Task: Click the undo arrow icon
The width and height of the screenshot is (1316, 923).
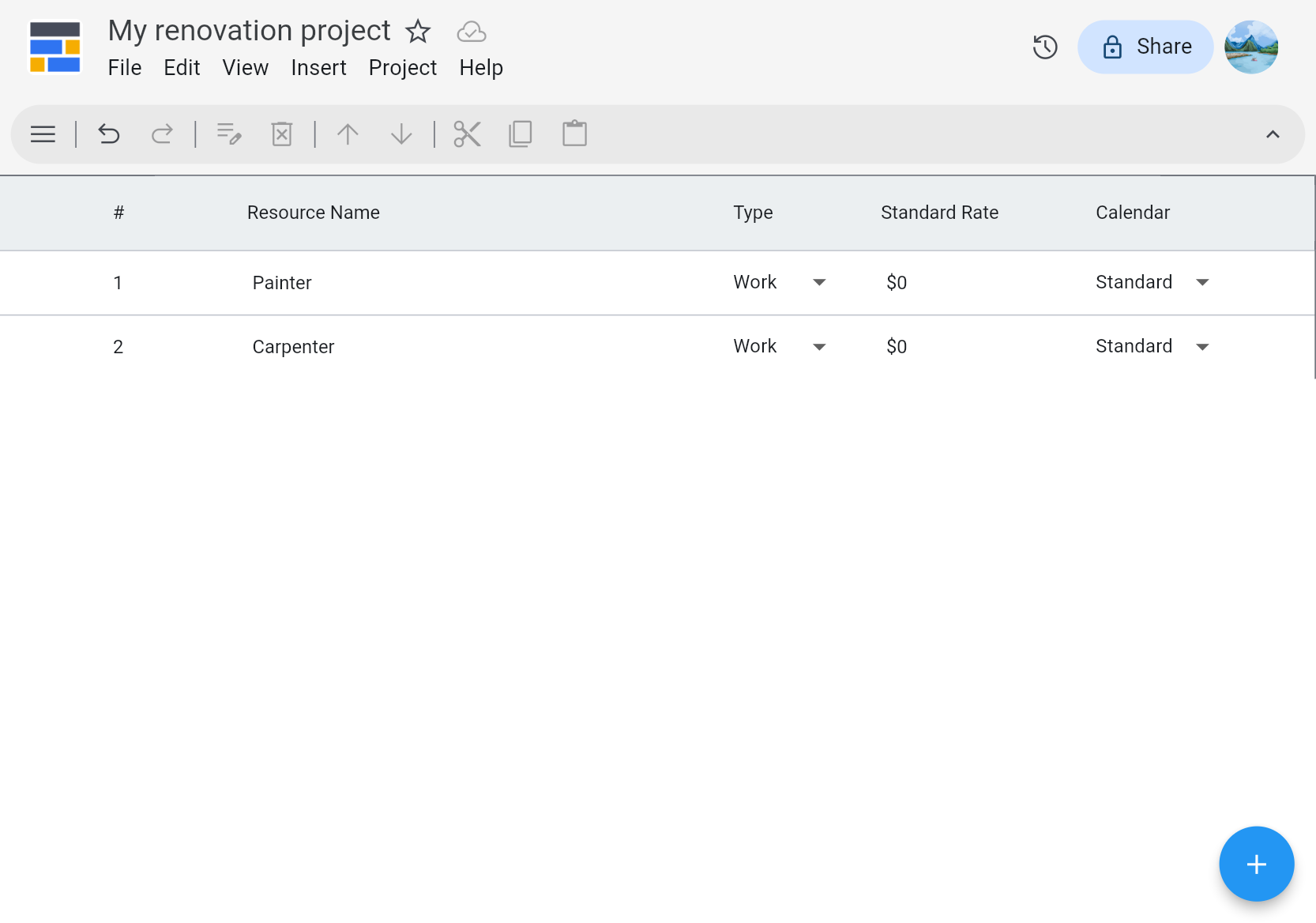Action: 109,134
